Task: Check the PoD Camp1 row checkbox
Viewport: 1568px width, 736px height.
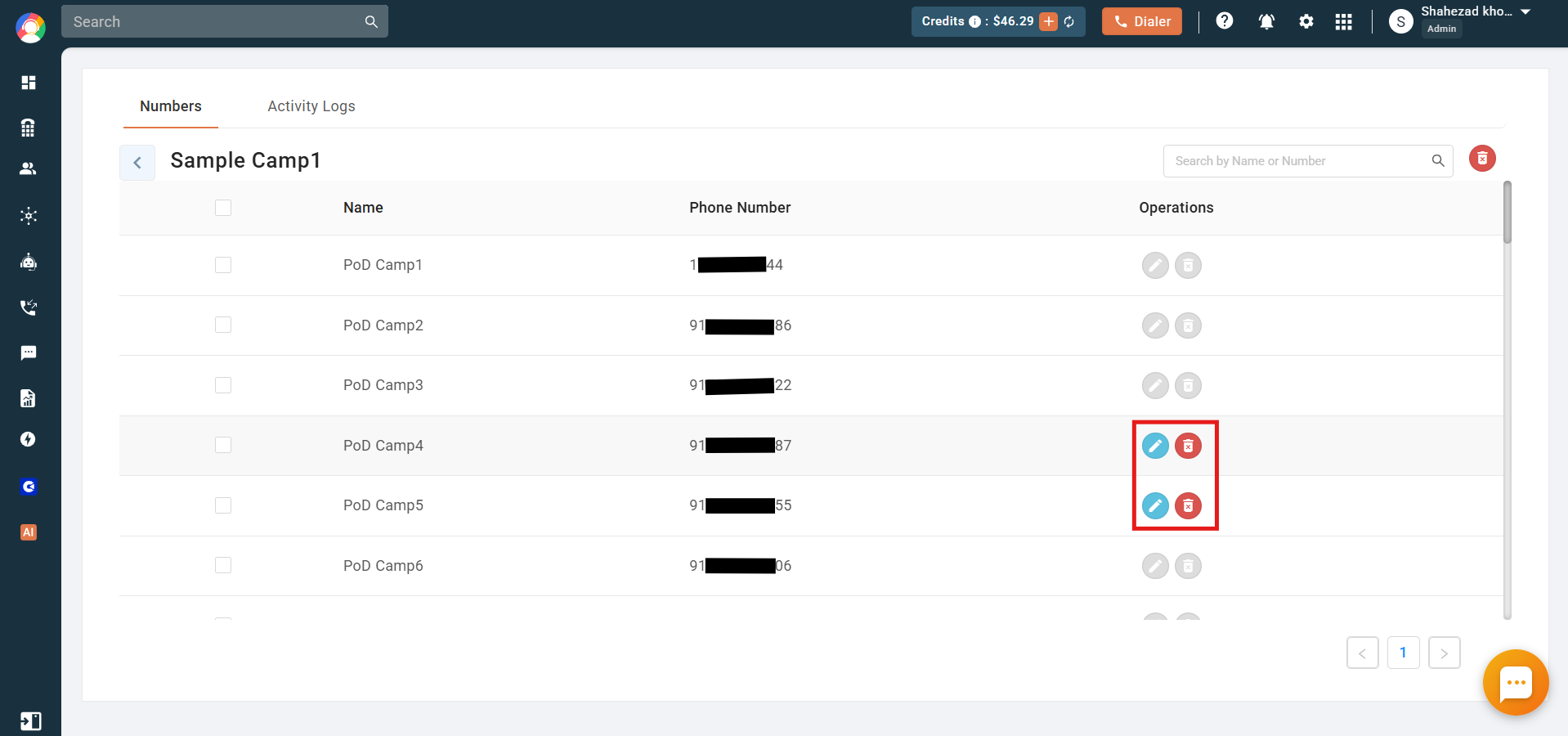Action: point(223,265)
